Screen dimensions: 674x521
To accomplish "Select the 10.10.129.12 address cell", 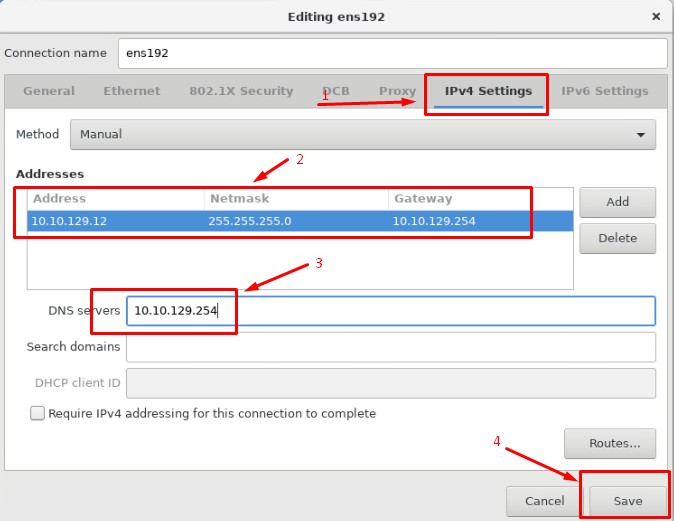I will tap(115, 221).
